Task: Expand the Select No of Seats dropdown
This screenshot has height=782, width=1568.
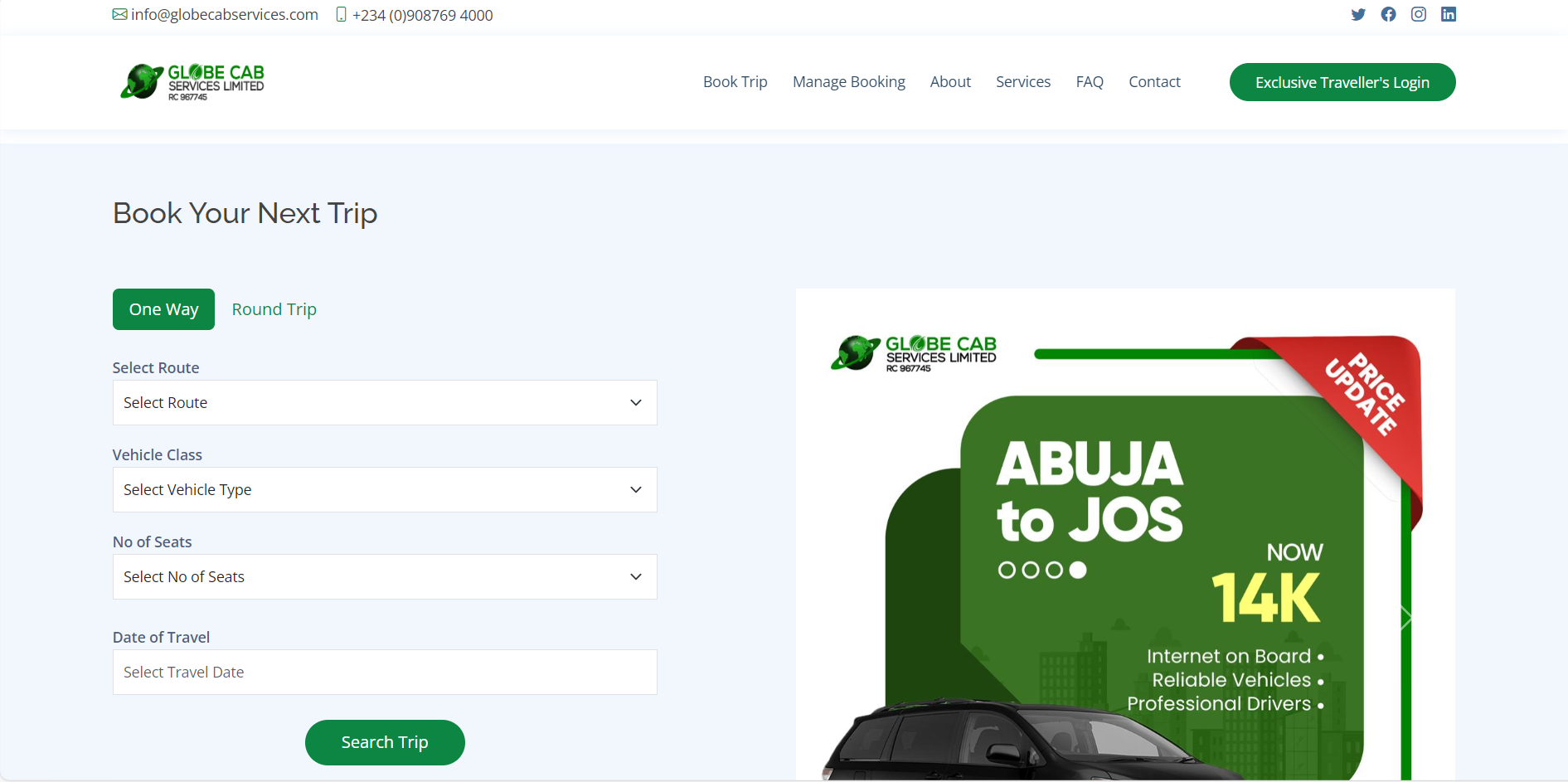Action: click(x=385, y=577)
